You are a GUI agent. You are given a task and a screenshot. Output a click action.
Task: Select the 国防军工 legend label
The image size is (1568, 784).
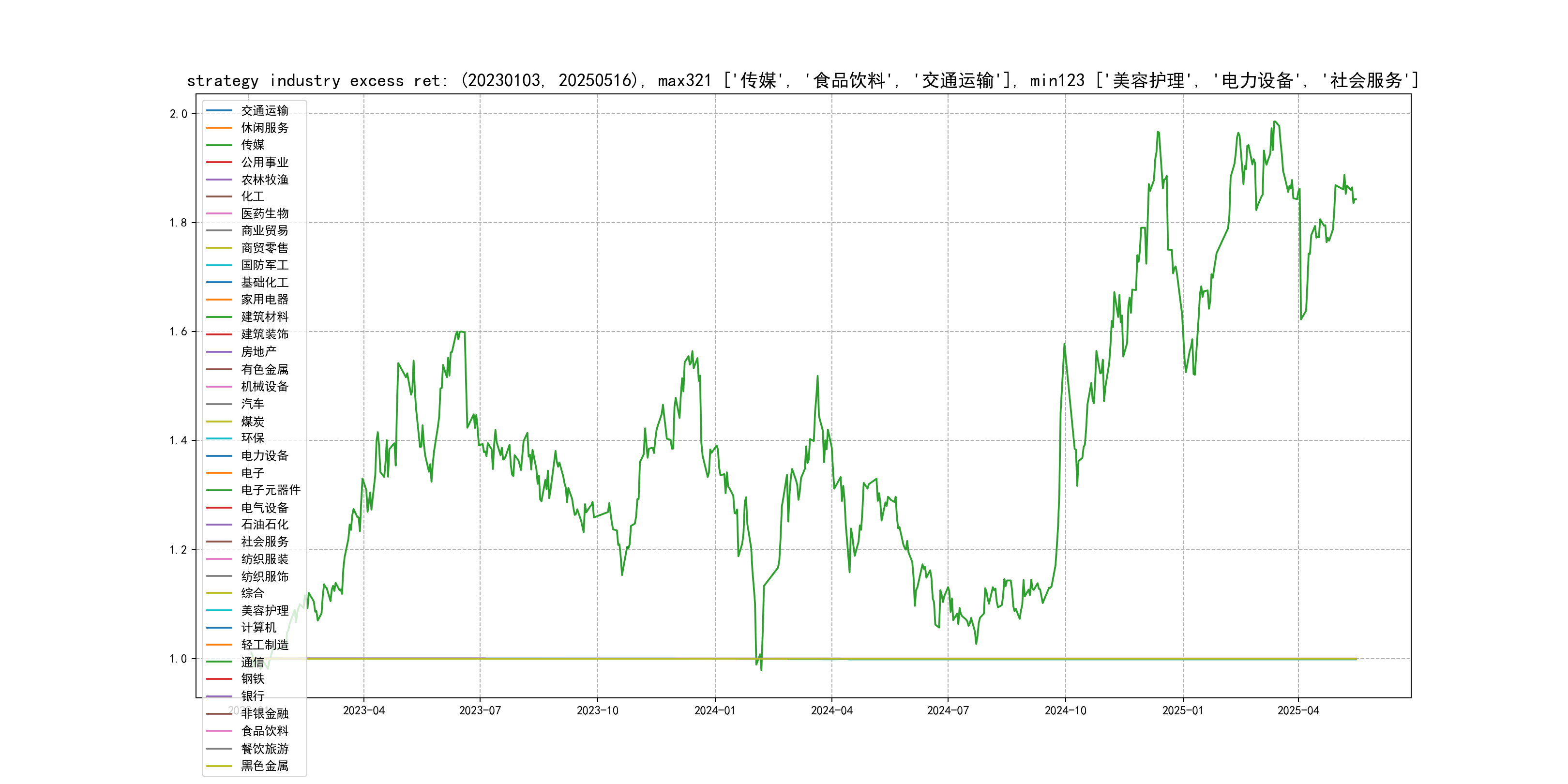(x=265, y=265)
